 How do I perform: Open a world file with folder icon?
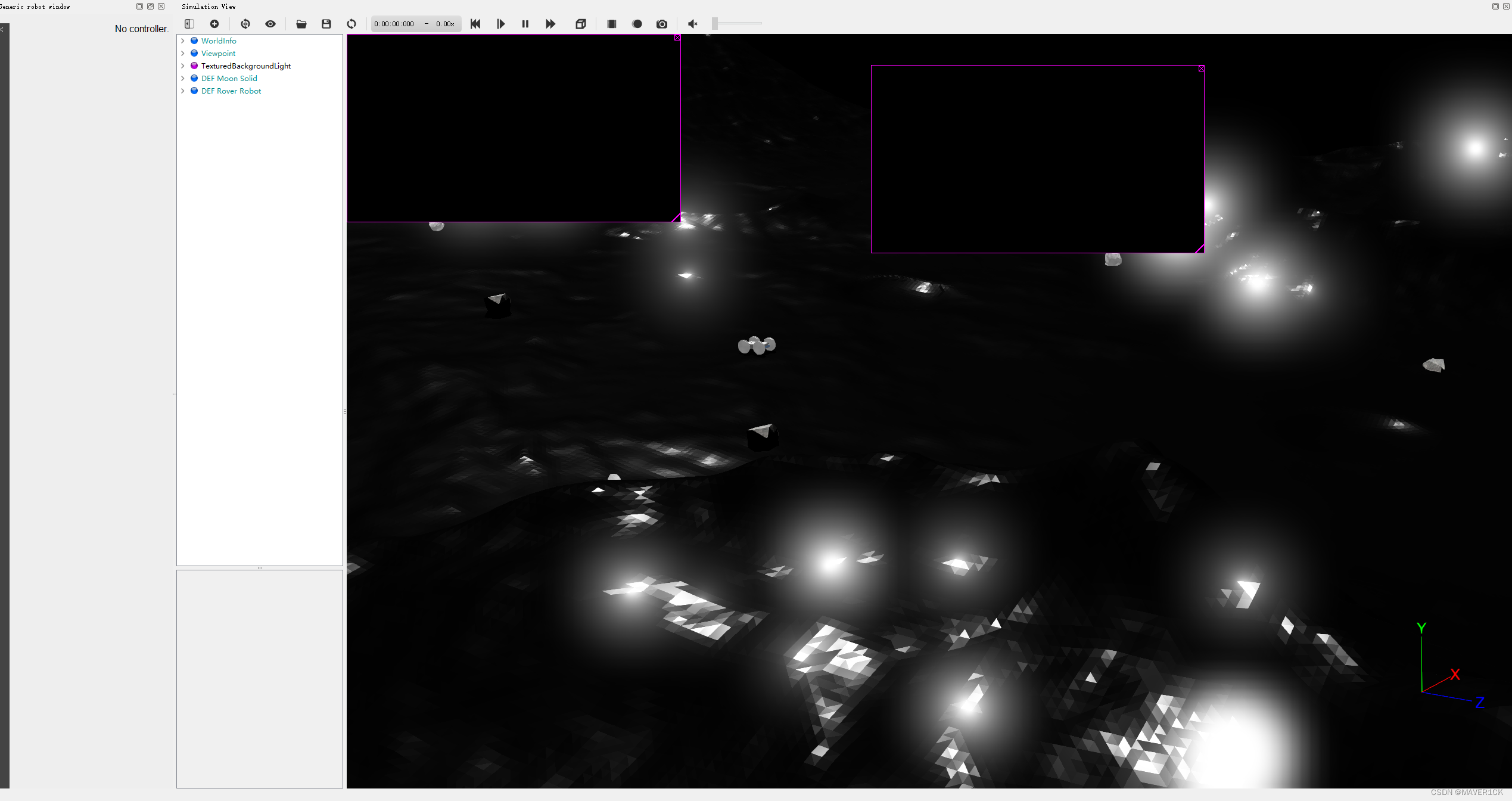tap(301, 24)
